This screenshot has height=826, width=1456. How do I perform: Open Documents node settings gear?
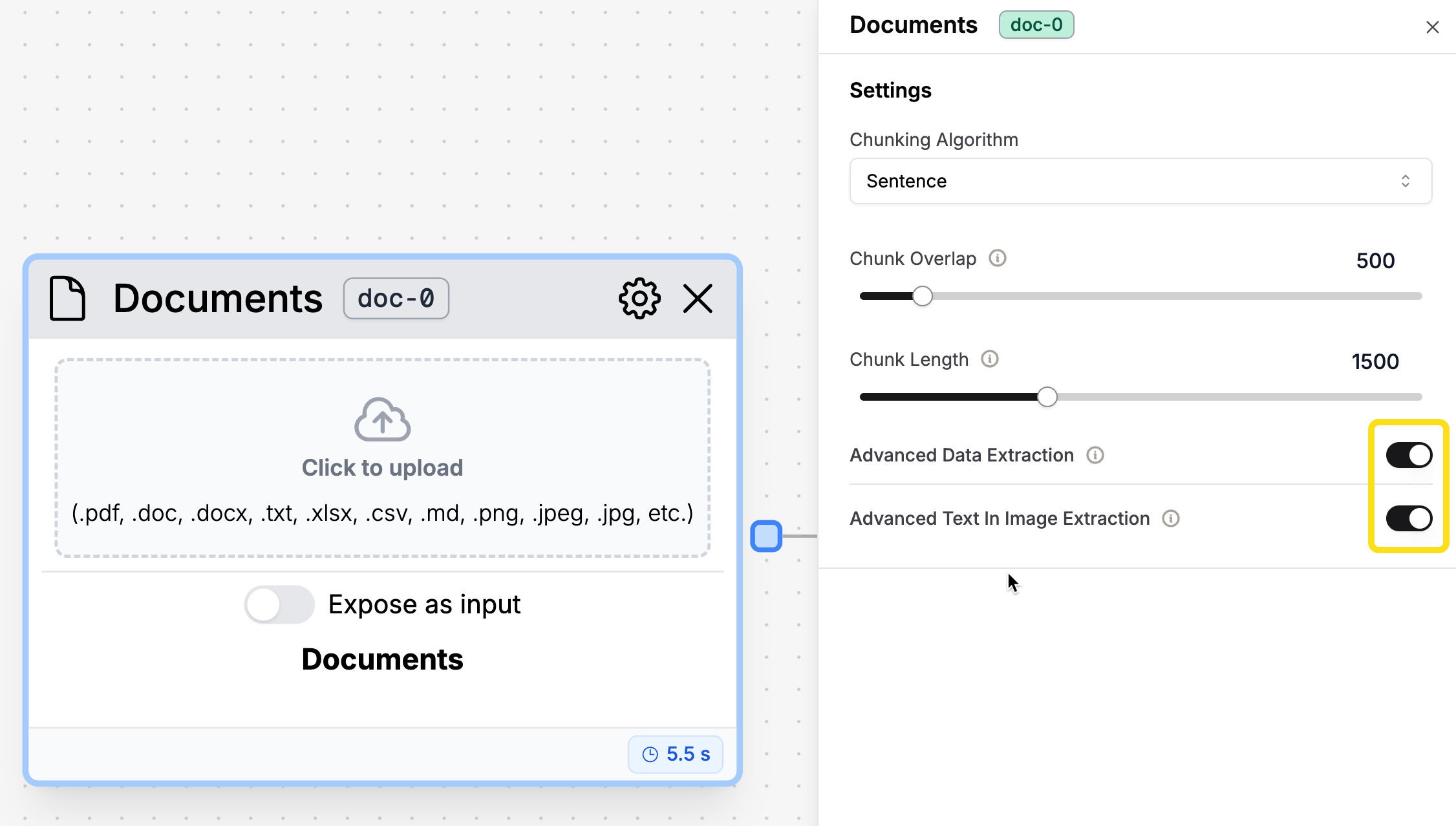click(639, 299)
